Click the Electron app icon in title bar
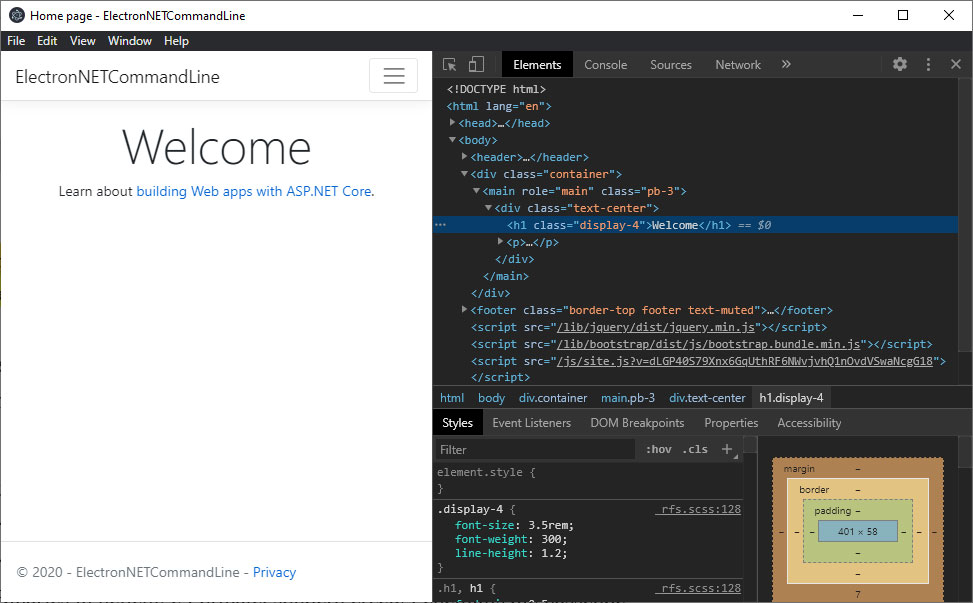The width and height of the screenshot is (973, 603). [17, 16]
